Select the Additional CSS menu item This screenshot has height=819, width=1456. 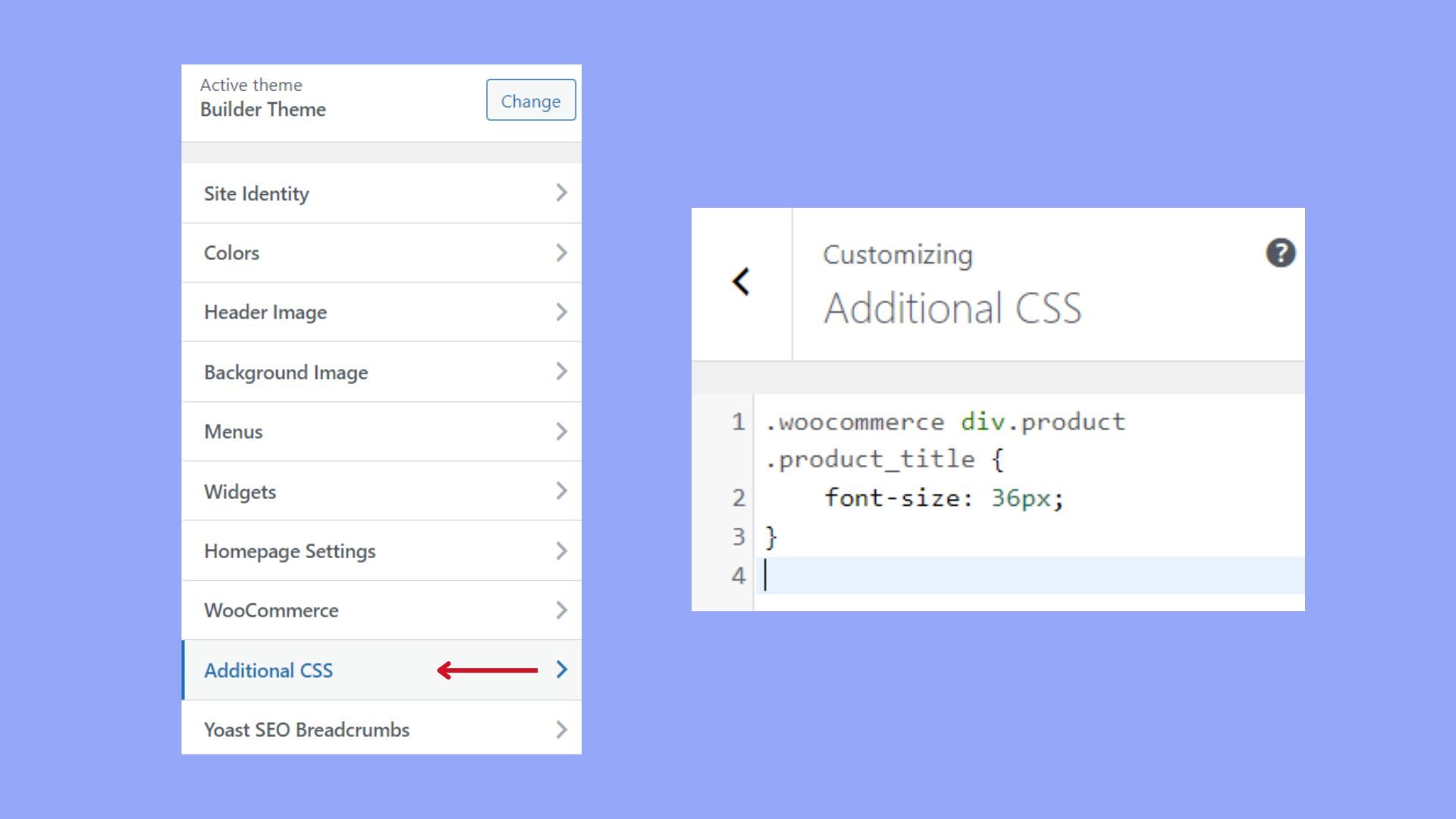(268, 670)
